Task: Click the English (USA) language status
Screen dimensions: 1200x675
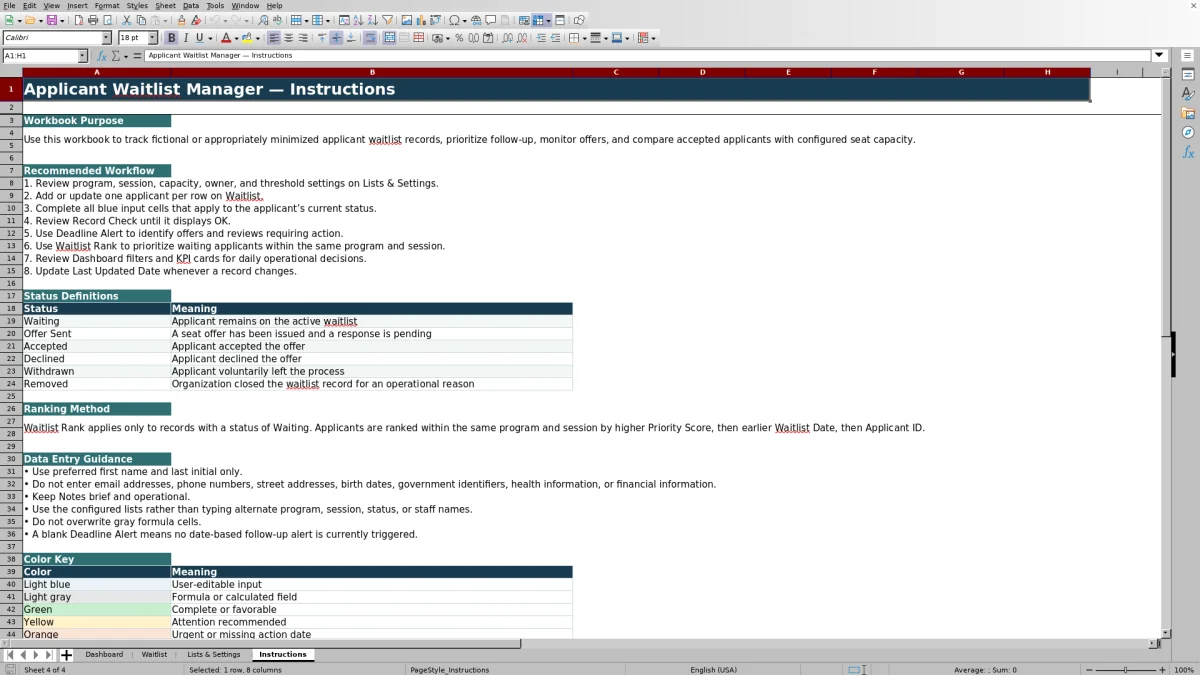Action: click(x=713, y=669)
